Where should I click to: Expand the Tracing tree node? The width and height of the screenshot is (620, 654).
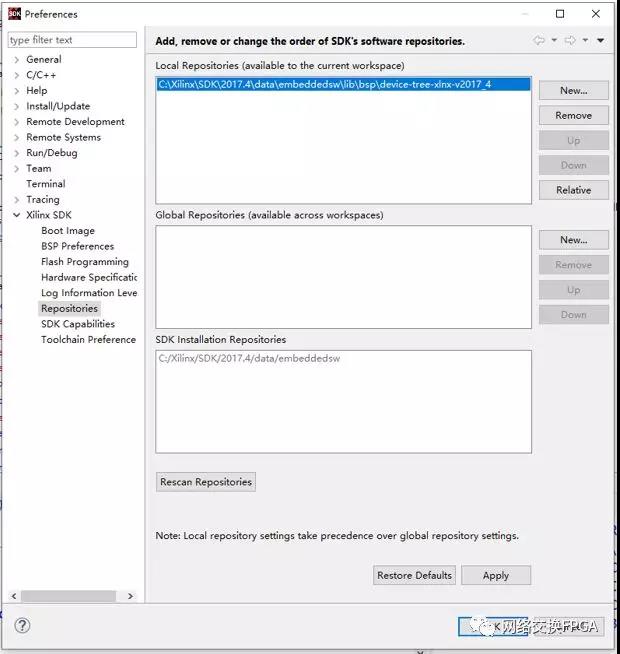point(17,200)
